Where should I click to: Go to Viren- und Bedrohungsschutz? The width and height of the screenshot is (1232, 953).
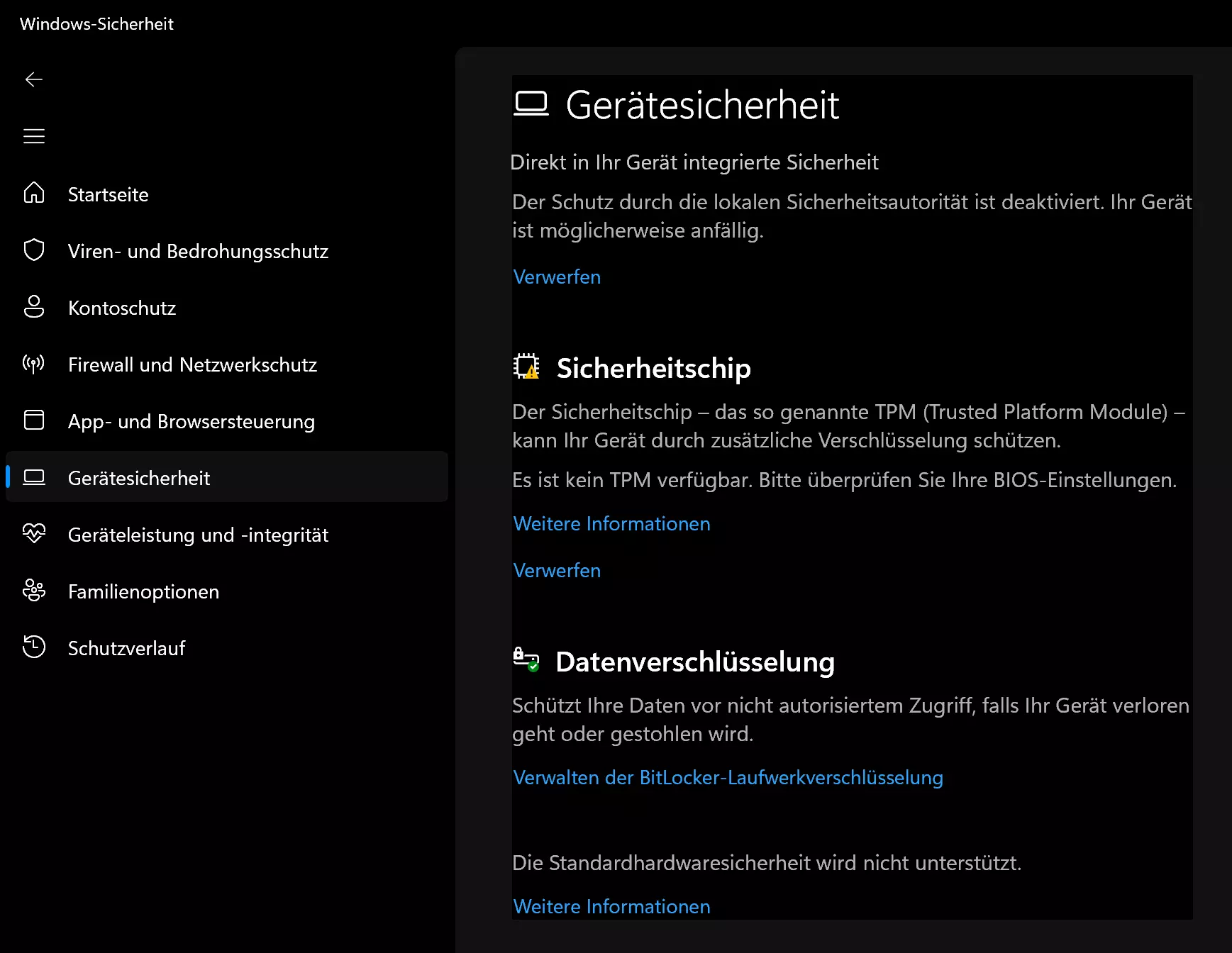(x=227, y=250)
